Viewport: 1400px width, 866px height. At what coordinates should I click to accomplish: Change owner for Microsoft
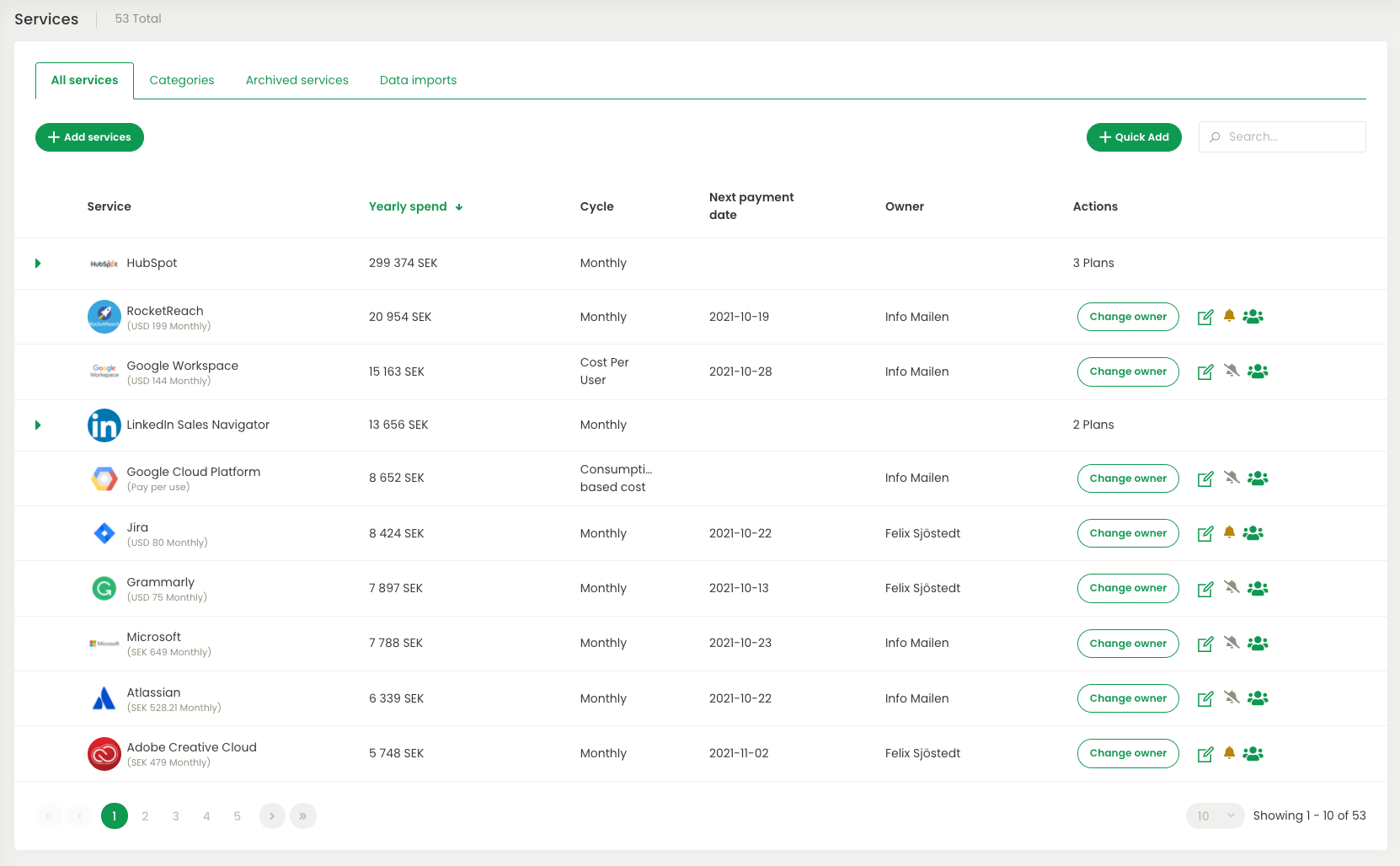pyautogui.click(x=1128, y=644)
